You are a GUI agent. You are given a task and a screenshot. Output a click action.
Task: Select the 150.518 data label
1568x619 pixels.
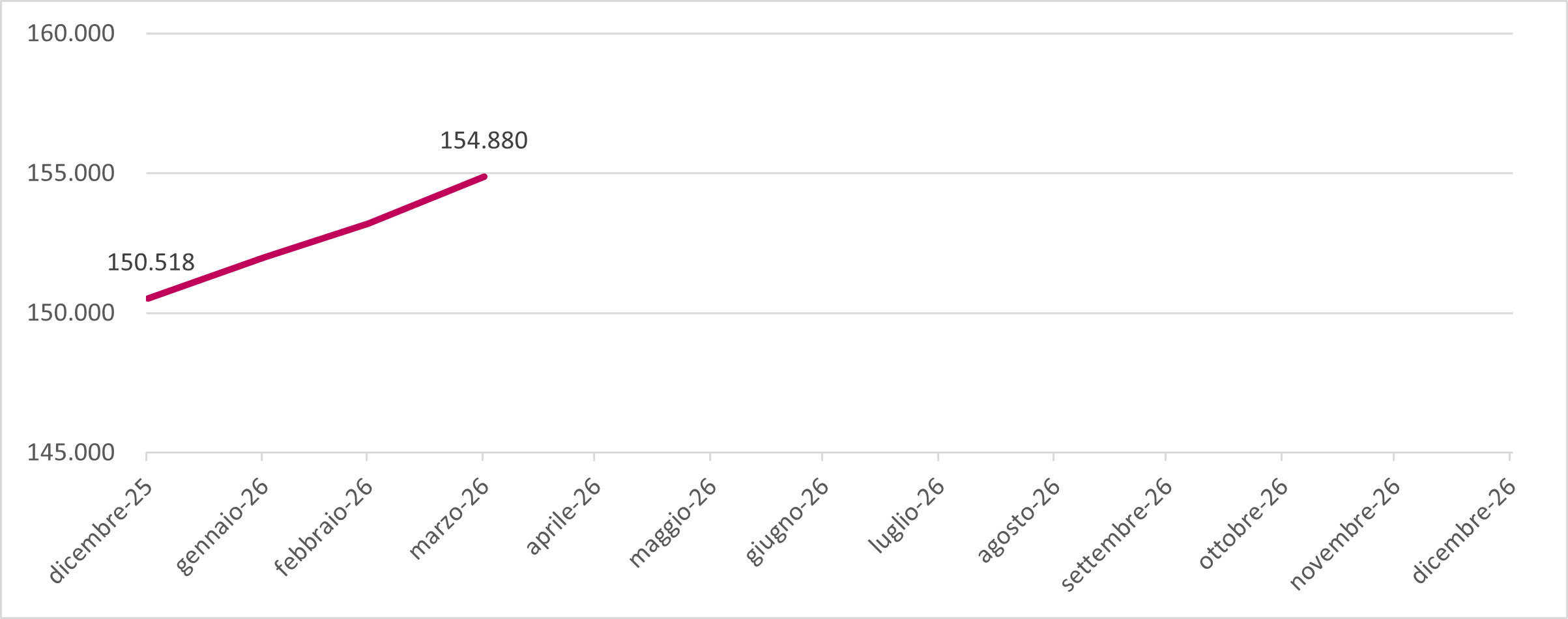coord(151,263)
